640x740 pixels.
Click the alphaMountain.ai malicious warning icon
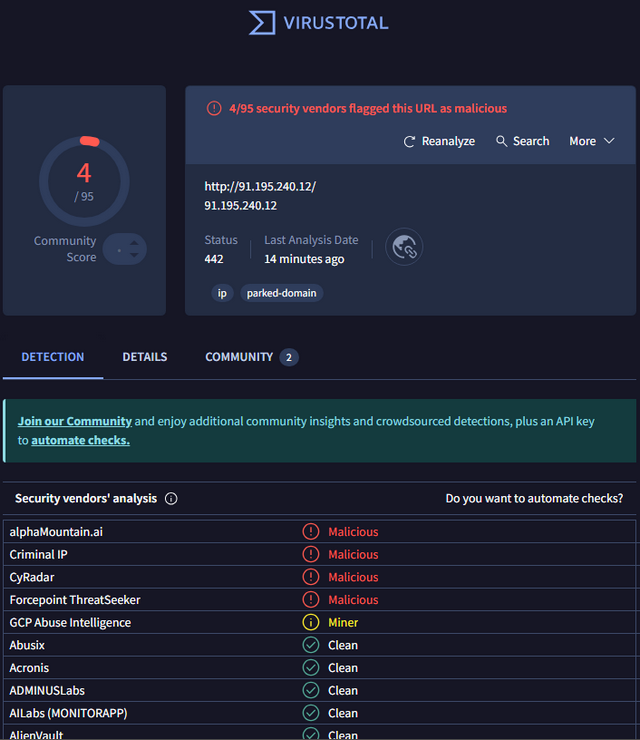point(311,531)
